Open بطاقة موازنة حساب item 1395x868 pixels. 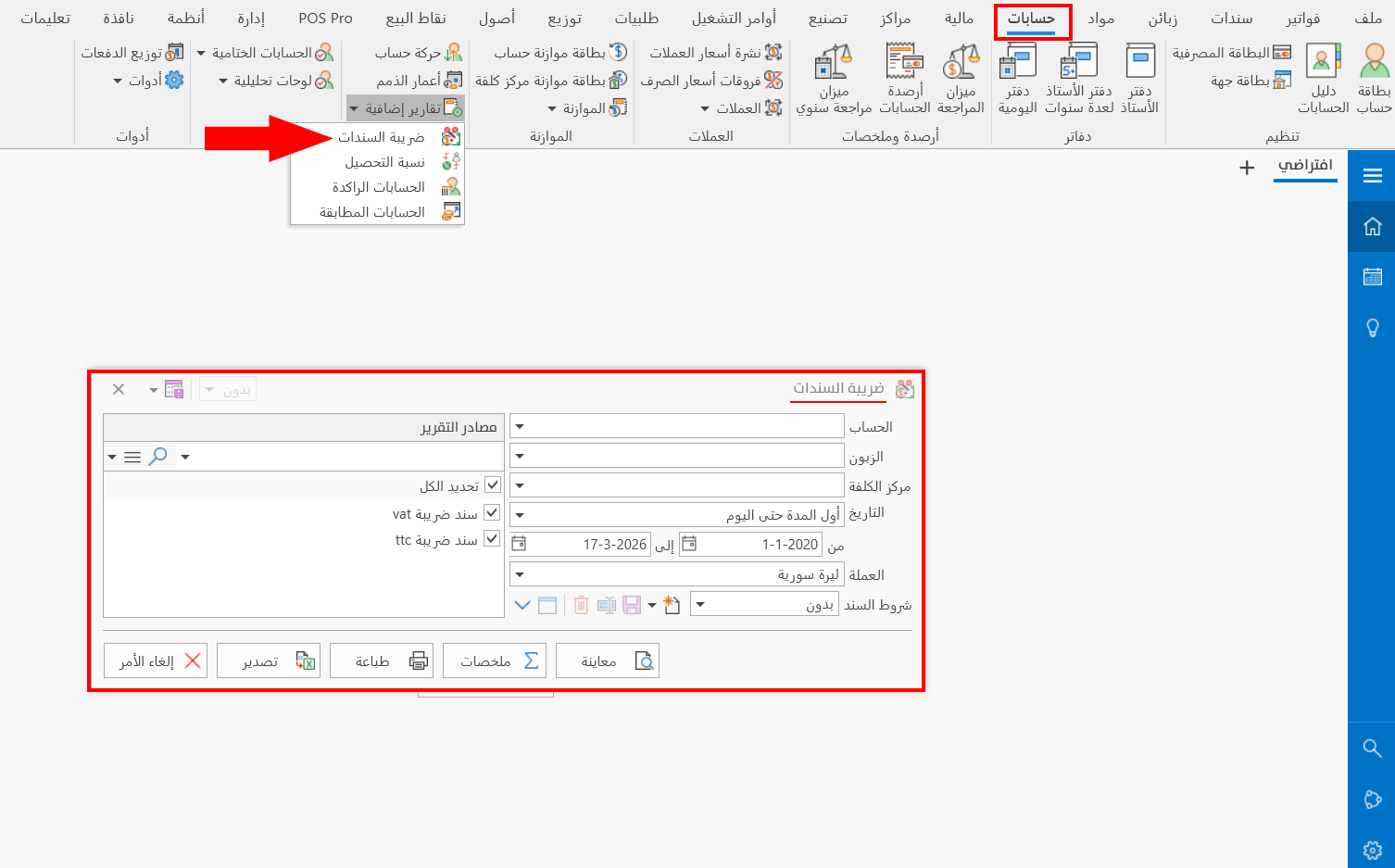coord(560,53)
